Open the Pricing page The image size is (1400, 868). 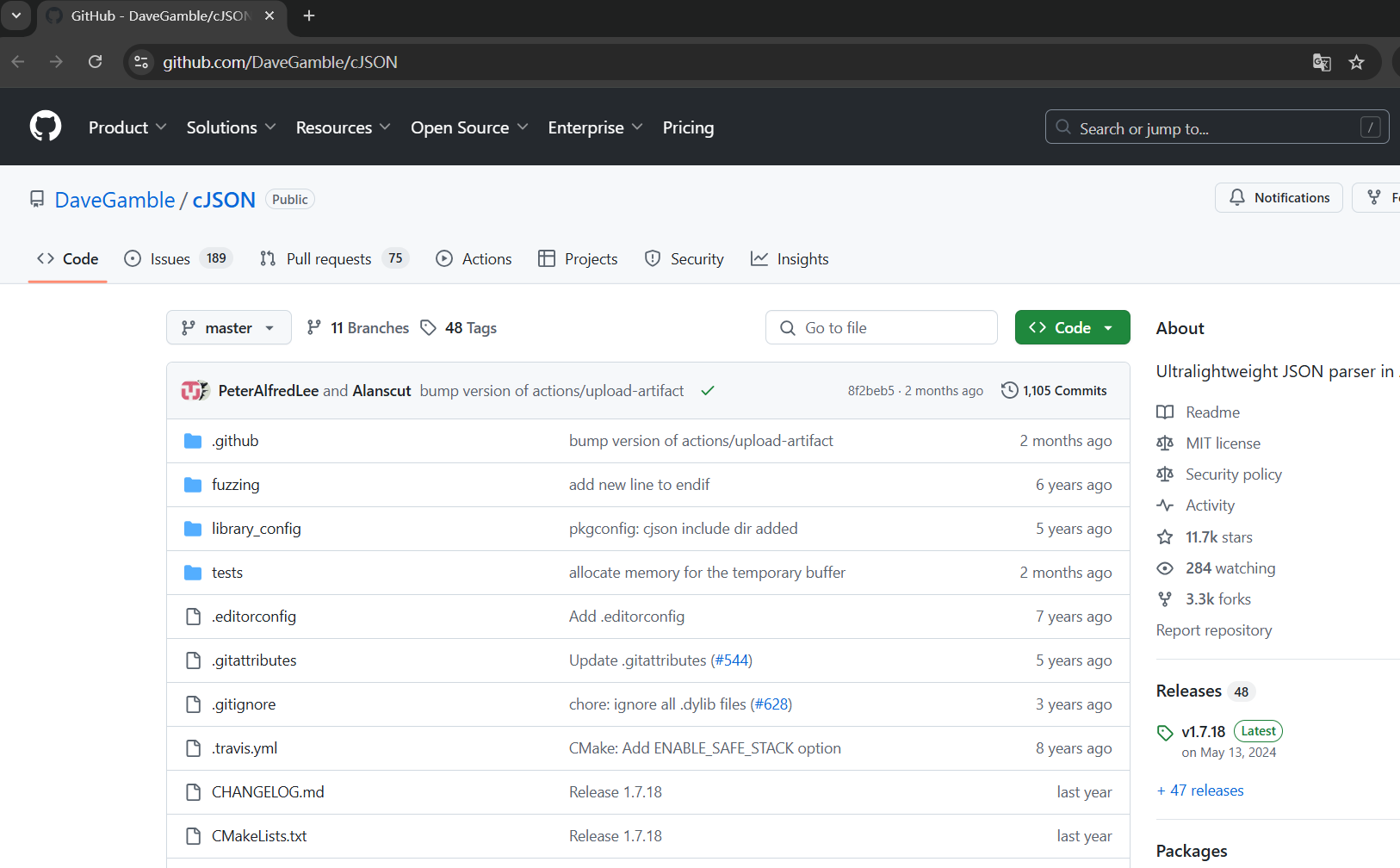pos(688,127)
